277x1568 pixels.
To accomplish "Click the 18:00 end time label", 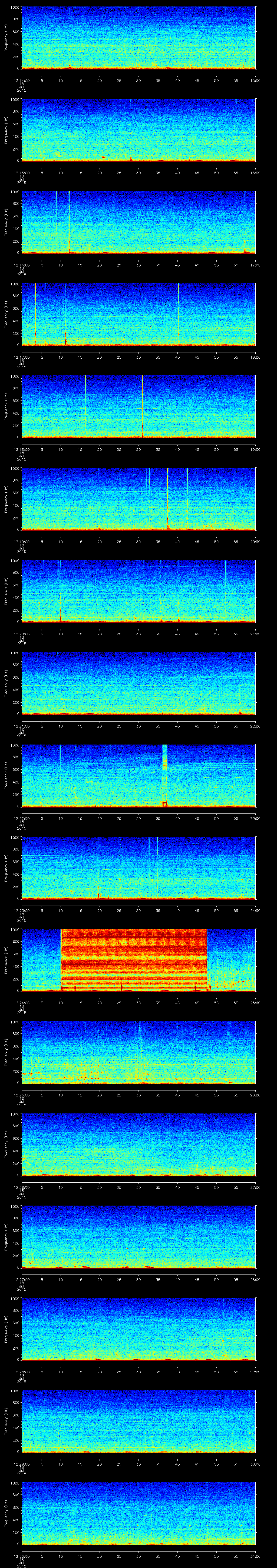I will (x=256, y=357).
